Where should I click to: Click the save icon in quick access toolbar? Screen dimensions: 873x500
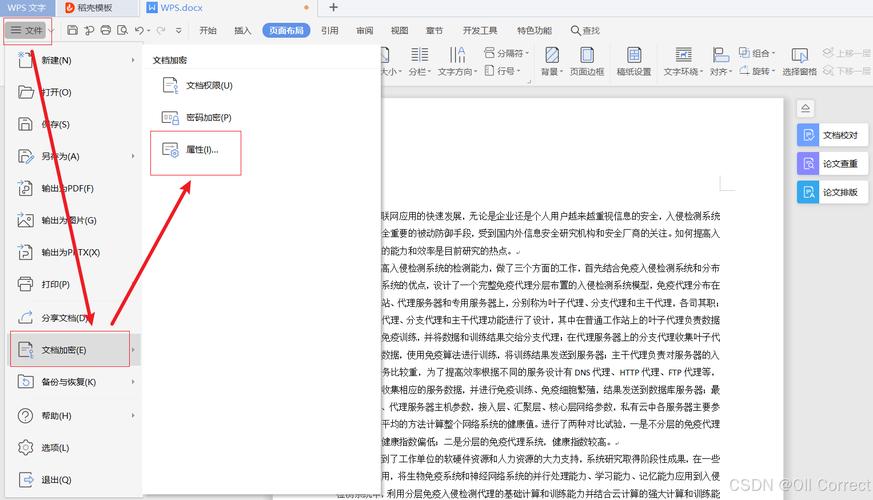(73, 31)
